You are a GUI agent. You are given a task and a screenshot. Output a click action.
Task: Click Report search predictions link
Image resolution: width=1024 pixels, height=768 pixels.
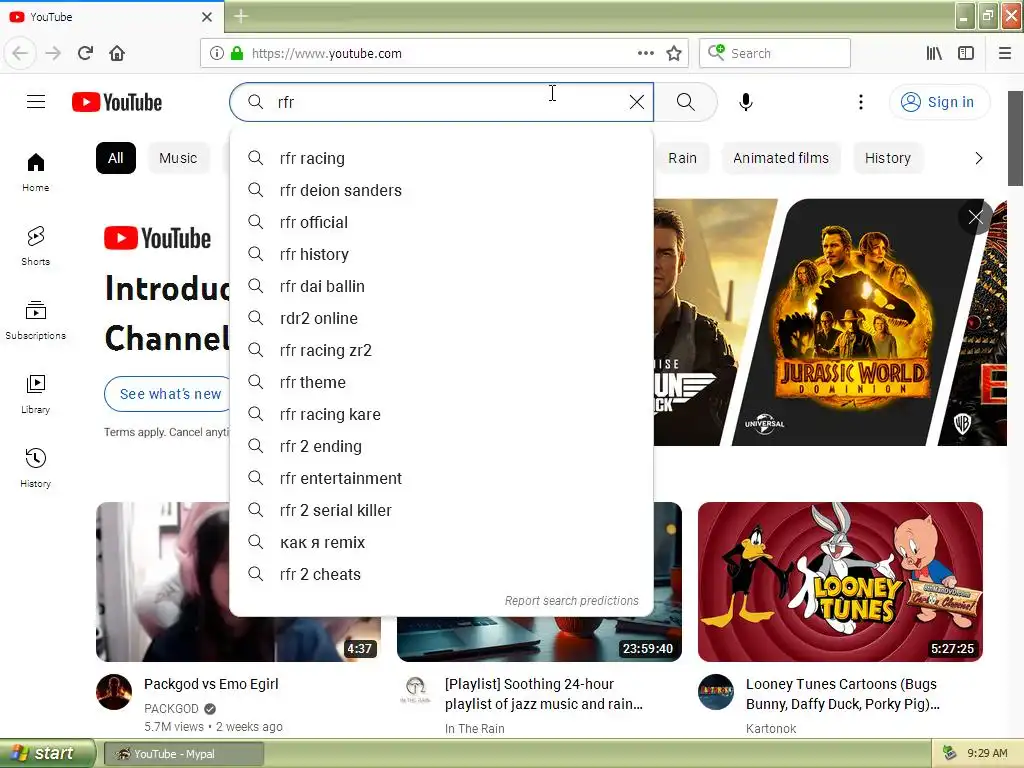coord(571,600)
